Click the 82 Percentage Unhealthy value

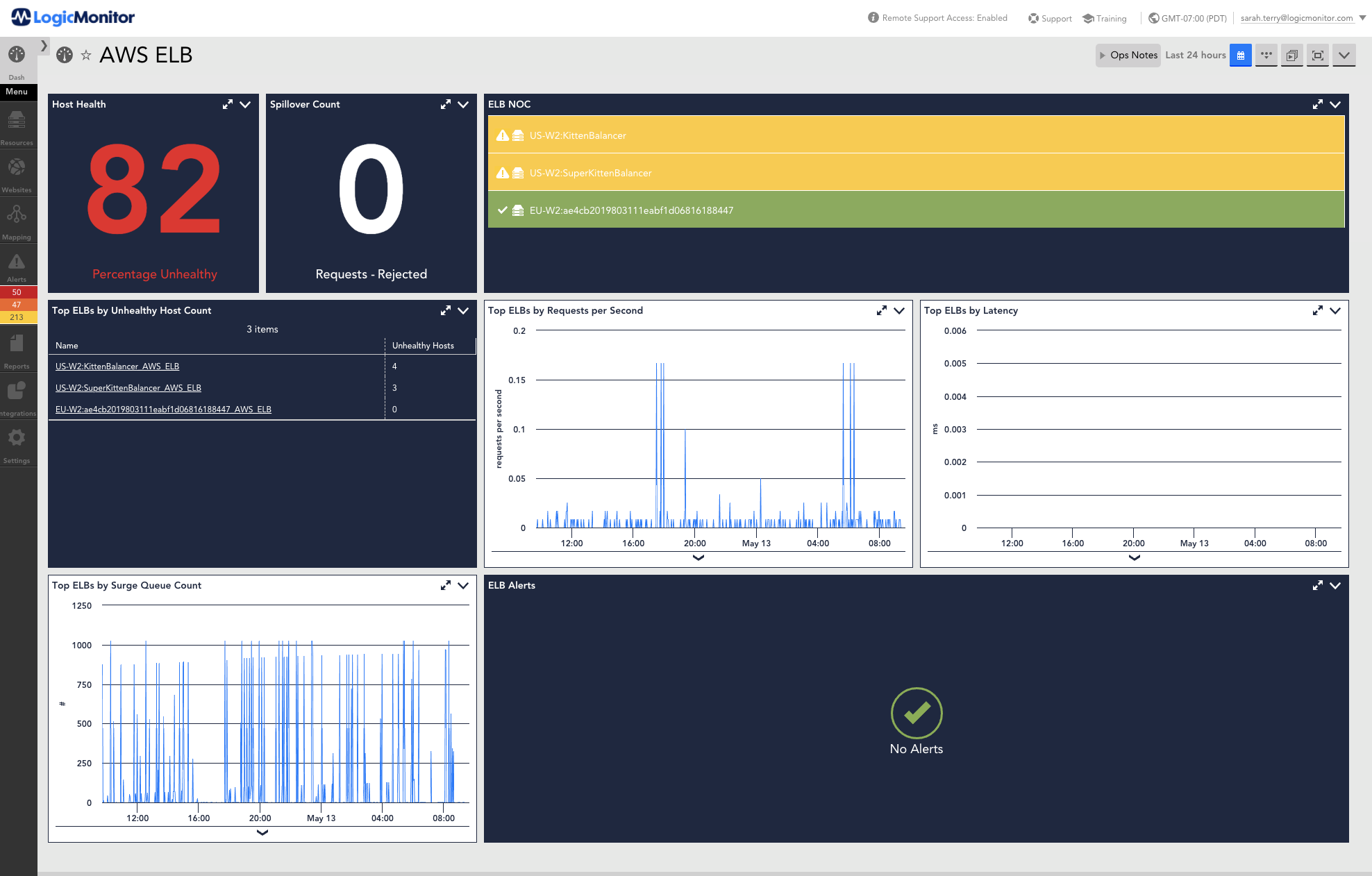point(154,189)
